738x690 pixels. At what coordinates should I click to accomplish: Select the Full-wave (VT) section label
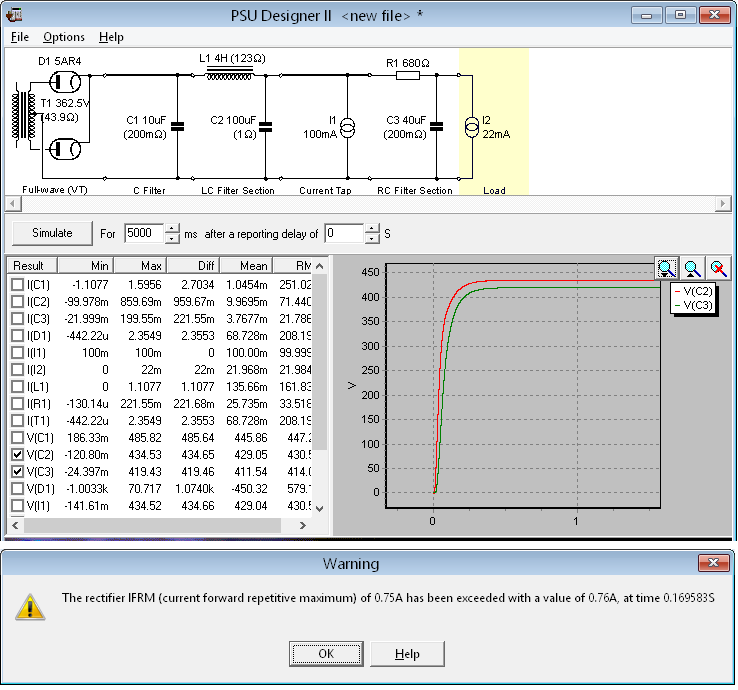coord(55,190)
